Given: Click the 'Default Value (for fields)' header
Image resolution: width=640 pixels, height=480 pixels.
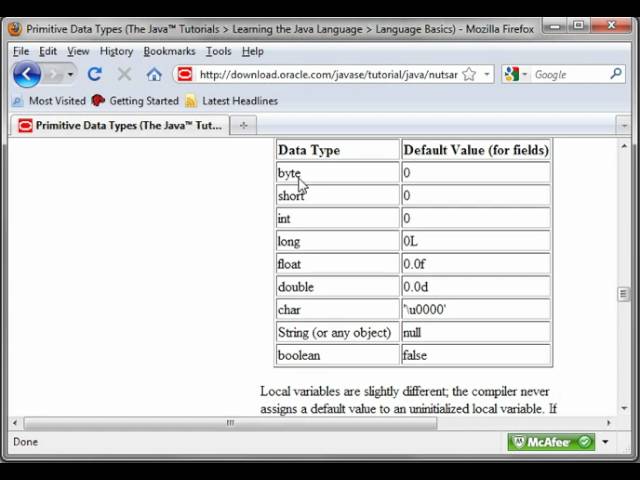Looking at the screenshot, I should pos(476,150).
